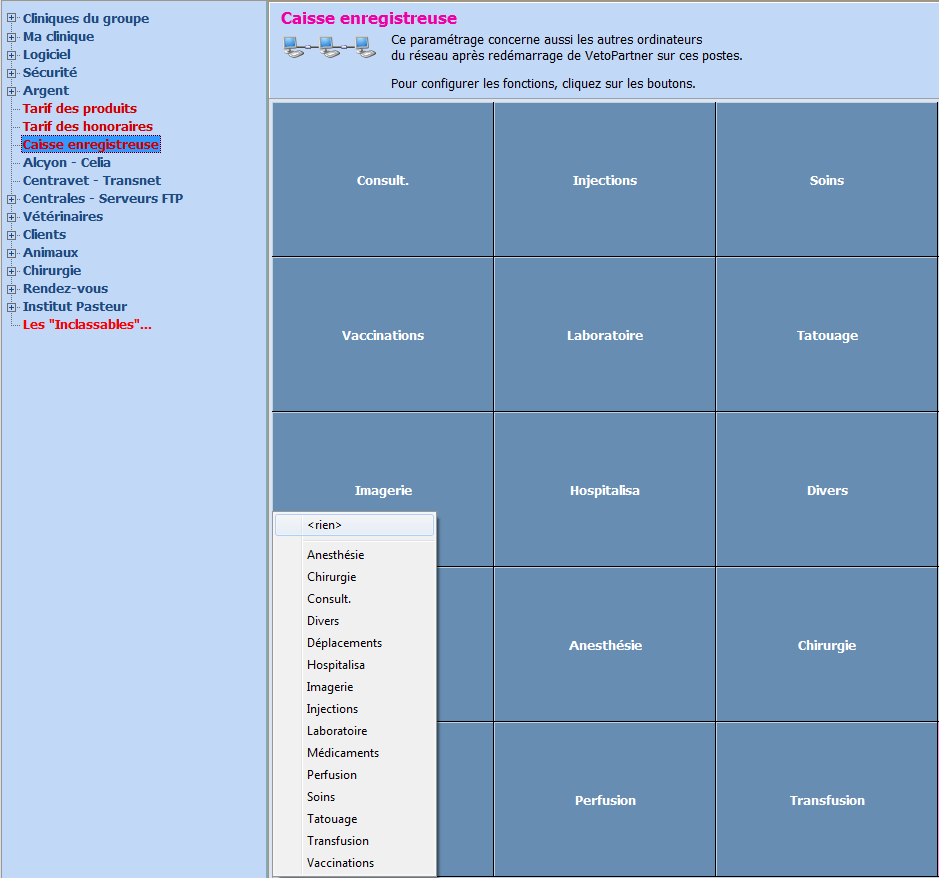Open Tarif des honoraires settings
This screenshot has width=939, height=878.
pos(87,127)
